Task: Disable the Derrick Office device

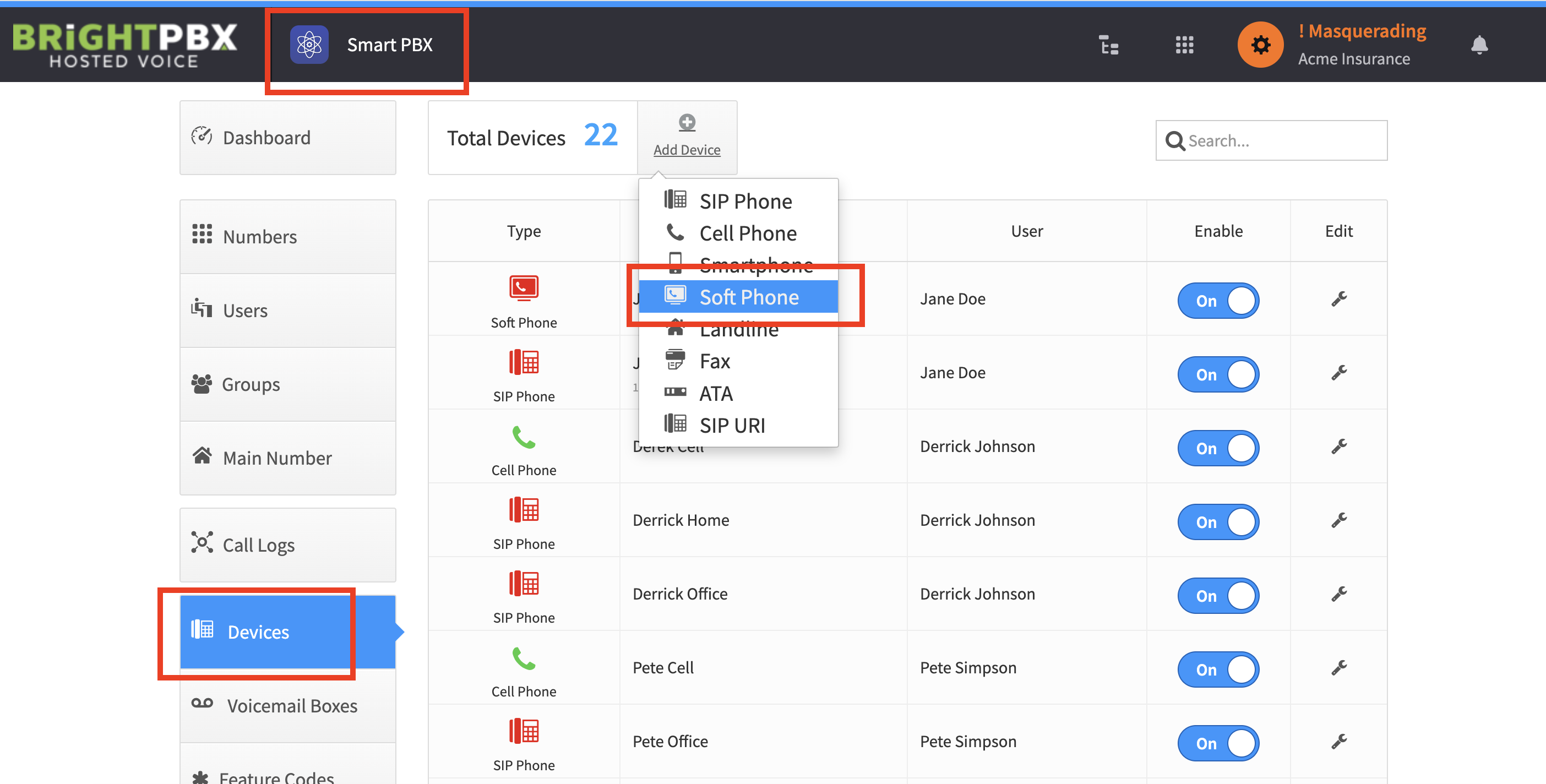Action: tap(1218, 596)
